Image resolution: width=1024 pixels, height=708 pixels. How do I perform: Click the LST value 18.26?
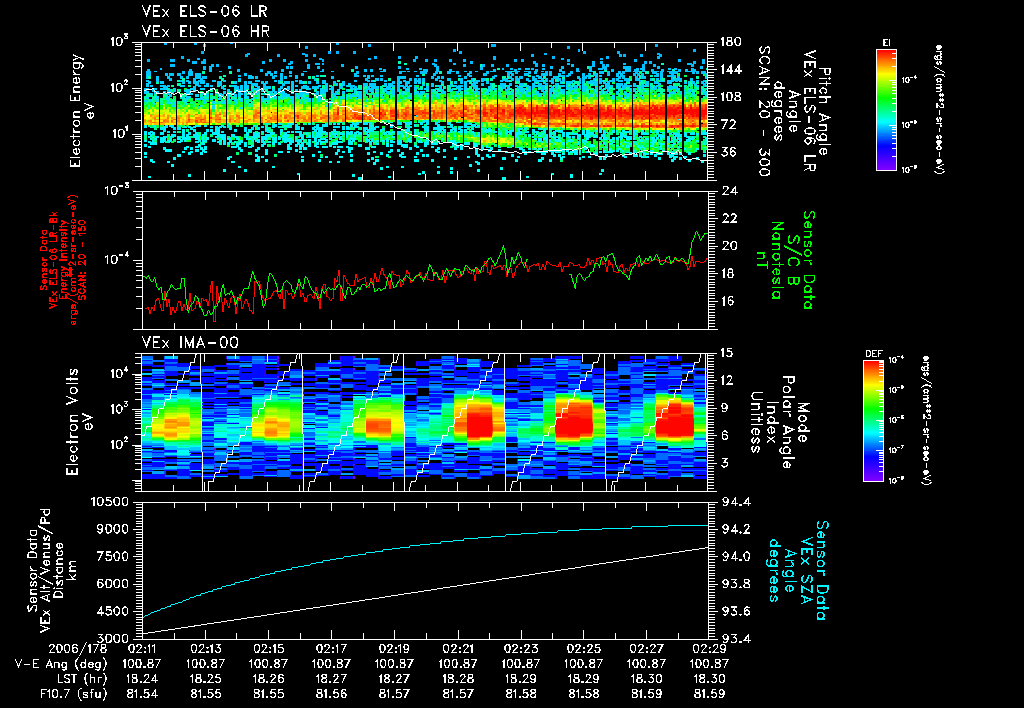(x=268, y=679)
